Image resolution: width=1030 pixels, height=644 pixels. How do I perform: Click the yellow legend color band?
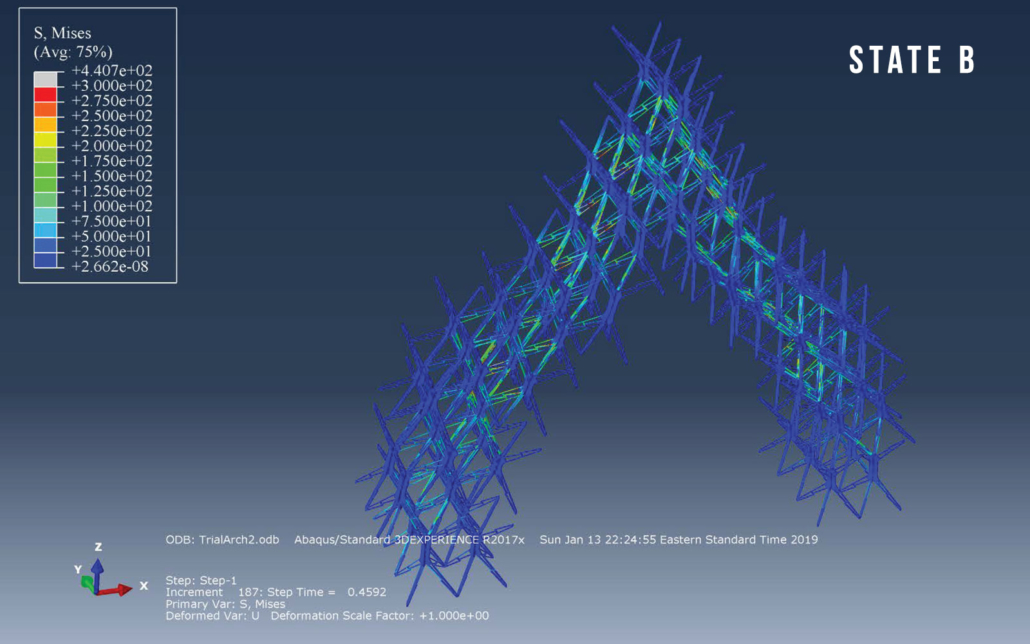coord(46,139)
